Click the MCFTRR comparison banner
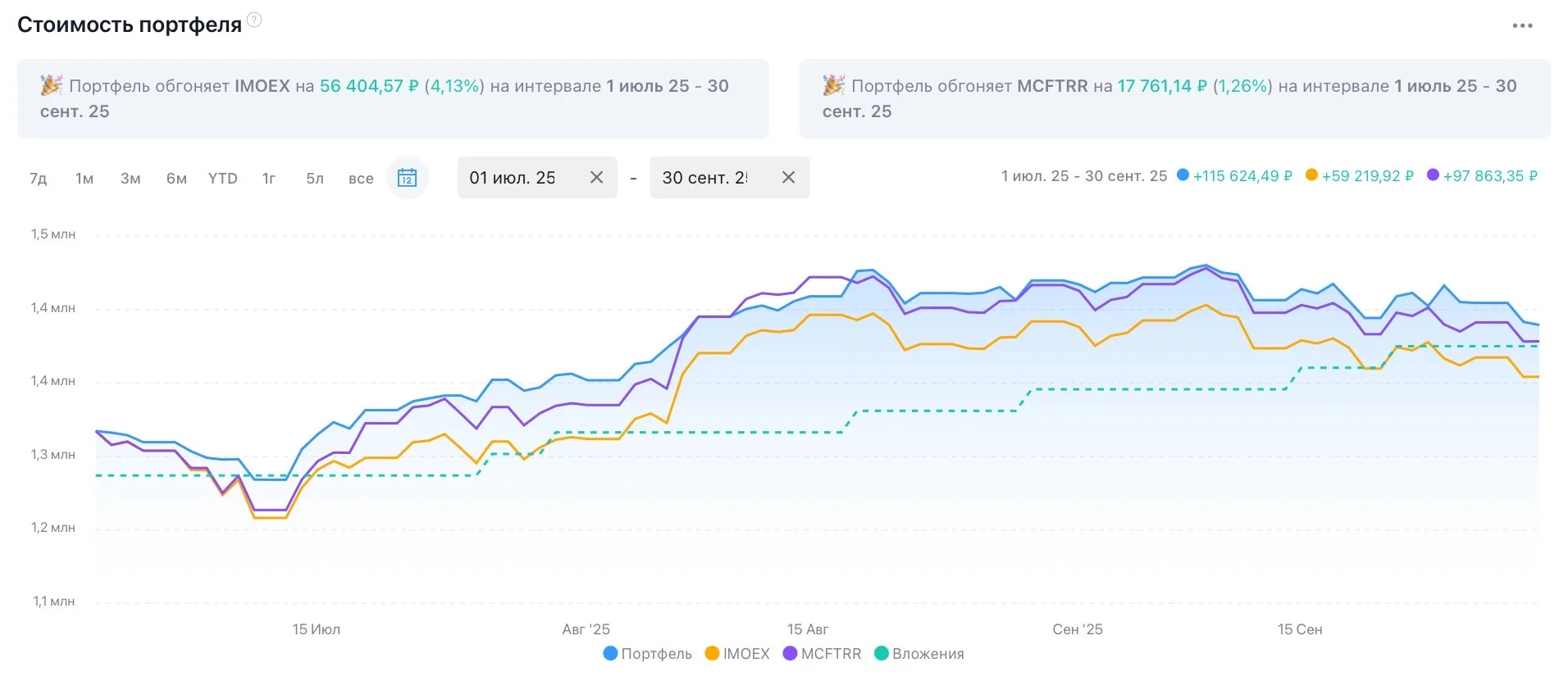1568x681 pixels. coord(1174,98)
